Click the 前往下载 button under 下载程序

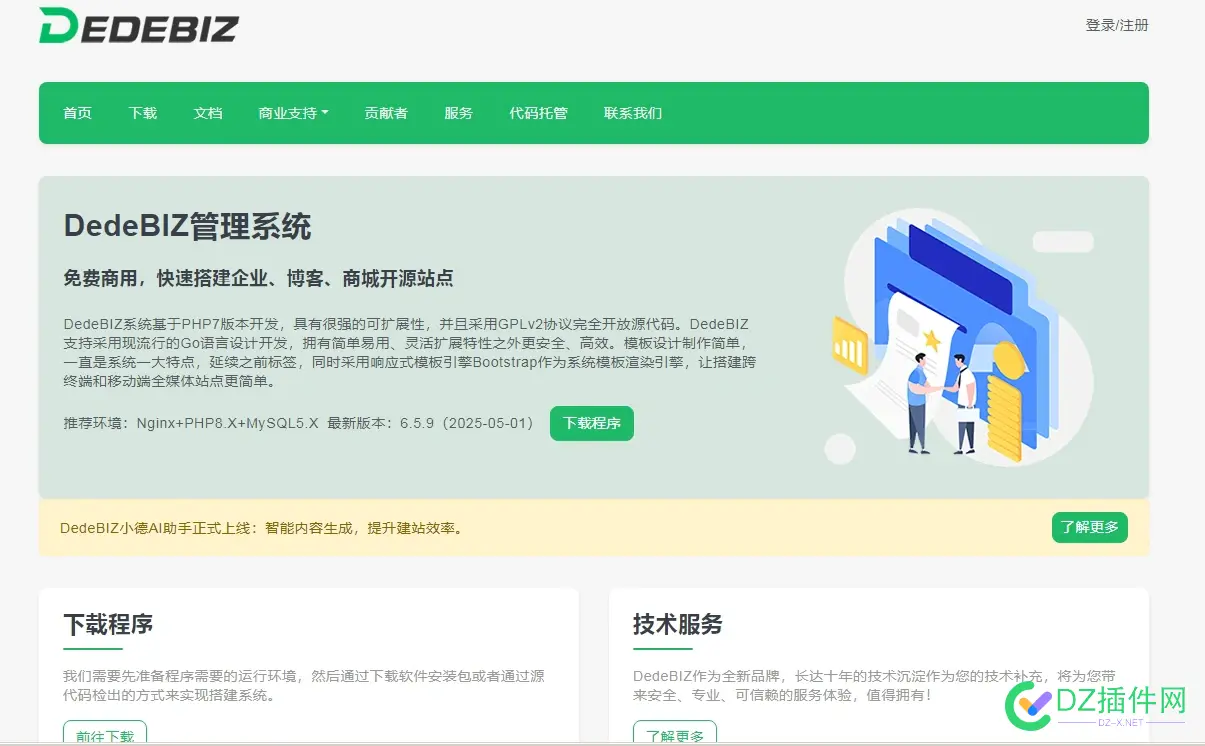[104, 736]
